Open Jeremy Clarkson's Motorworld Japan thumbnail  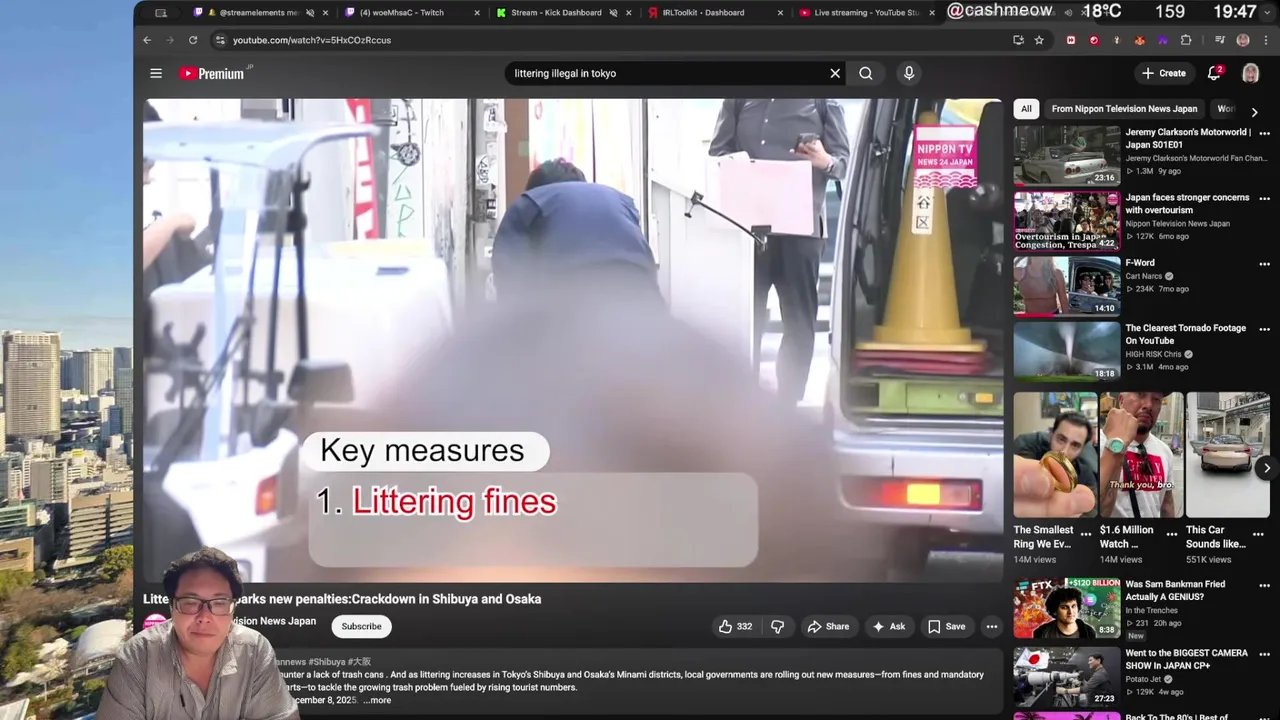pos(1067,155)
